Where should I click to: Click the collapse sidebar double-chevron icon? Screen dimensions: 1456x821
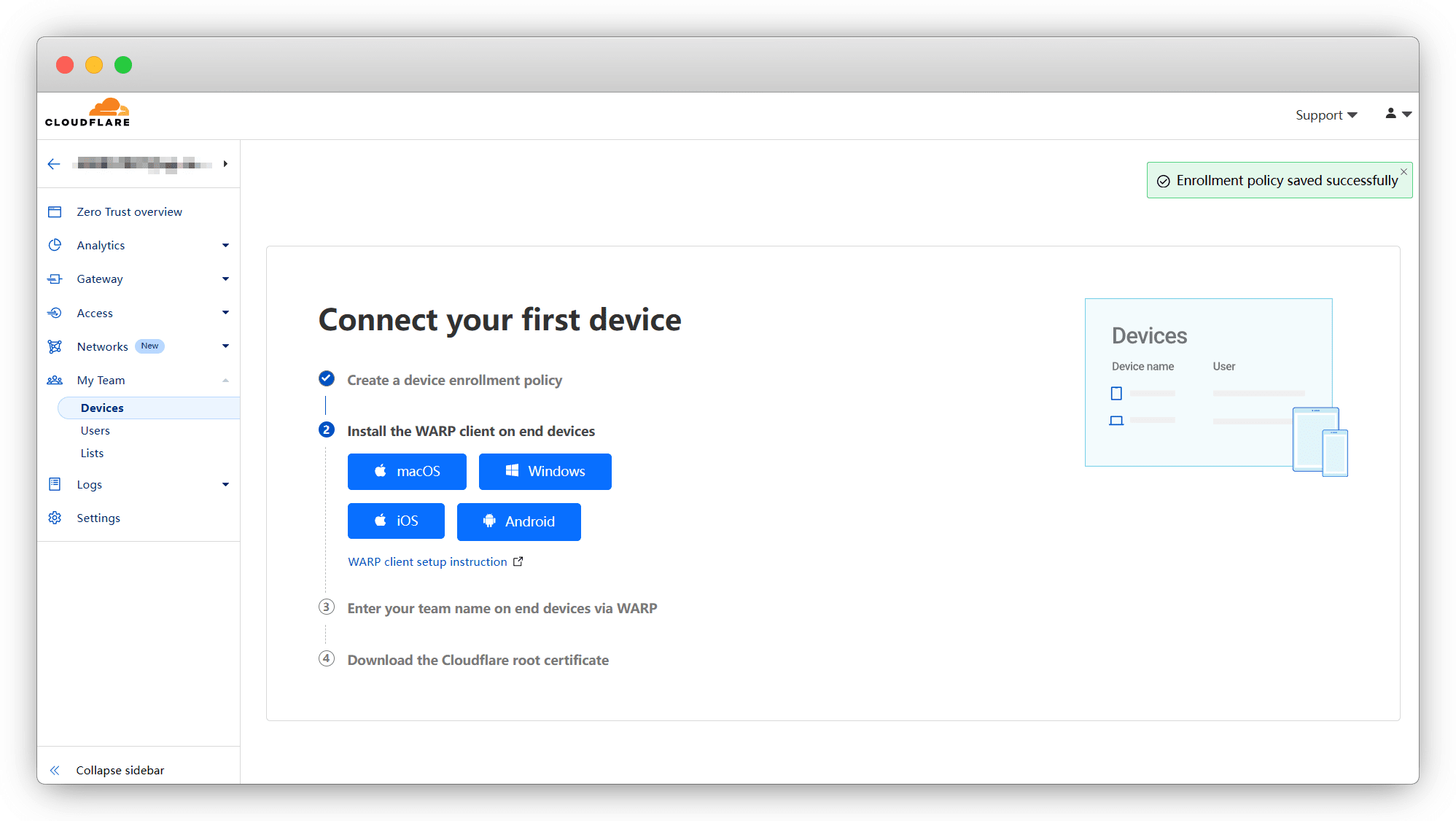point(55,770)
